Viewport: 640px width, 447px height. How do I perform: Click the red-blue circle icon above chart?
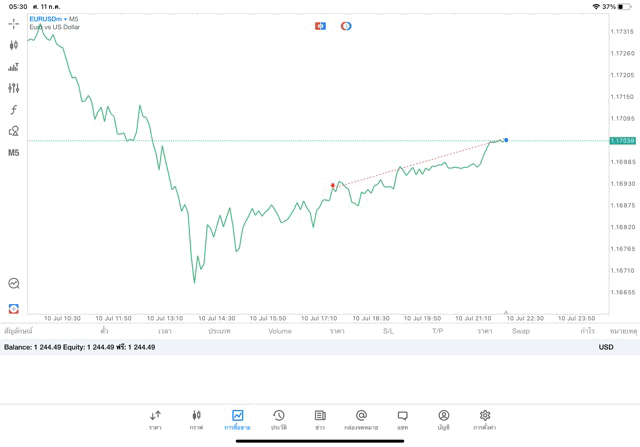tap(346, 26)
